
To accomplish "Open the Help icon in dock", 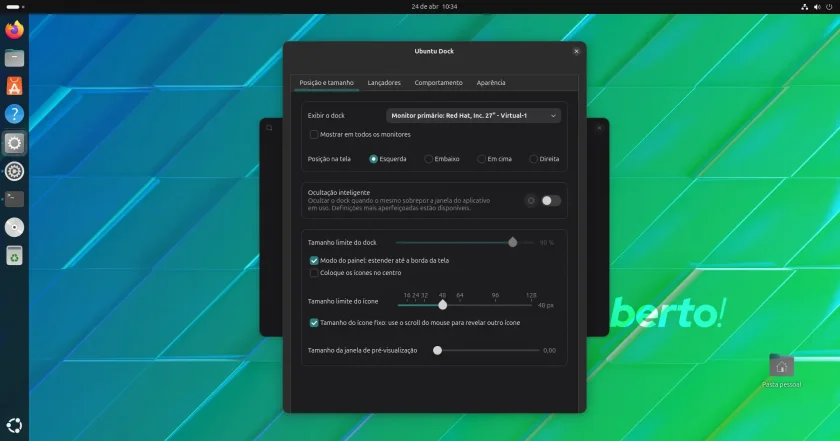I will (14, 114).
